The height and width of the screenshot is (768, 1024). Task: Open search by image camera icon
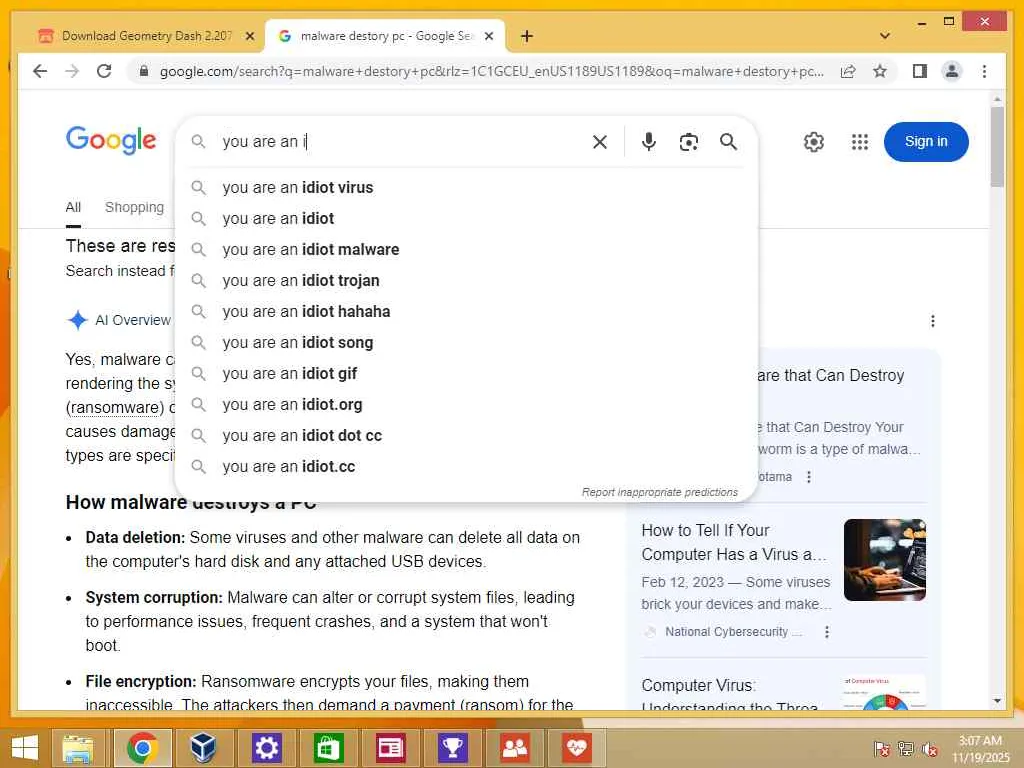tap(688, 142)
